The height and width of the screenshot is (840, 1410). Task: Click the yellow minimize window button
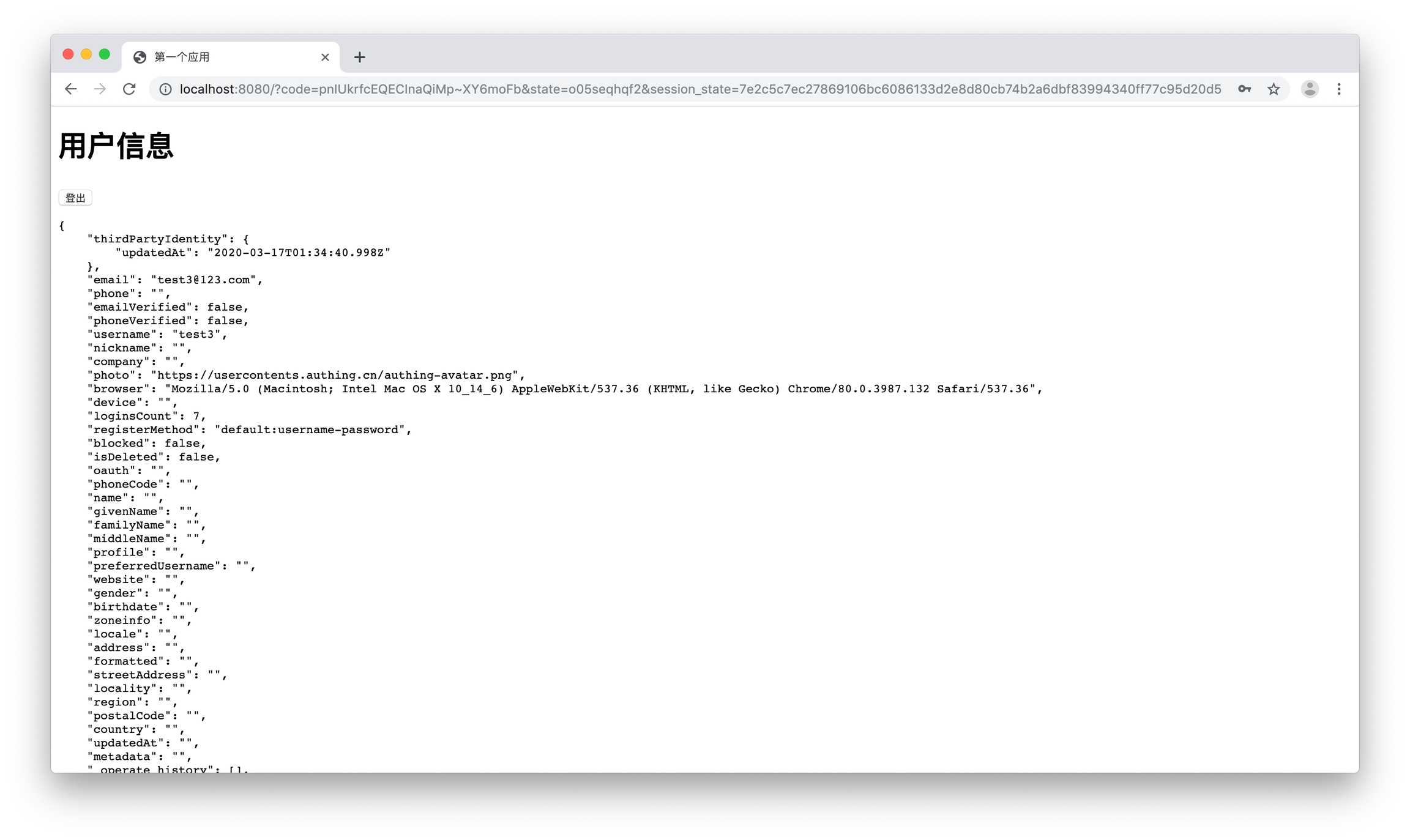pyautogui.click(x=86, y=54)
